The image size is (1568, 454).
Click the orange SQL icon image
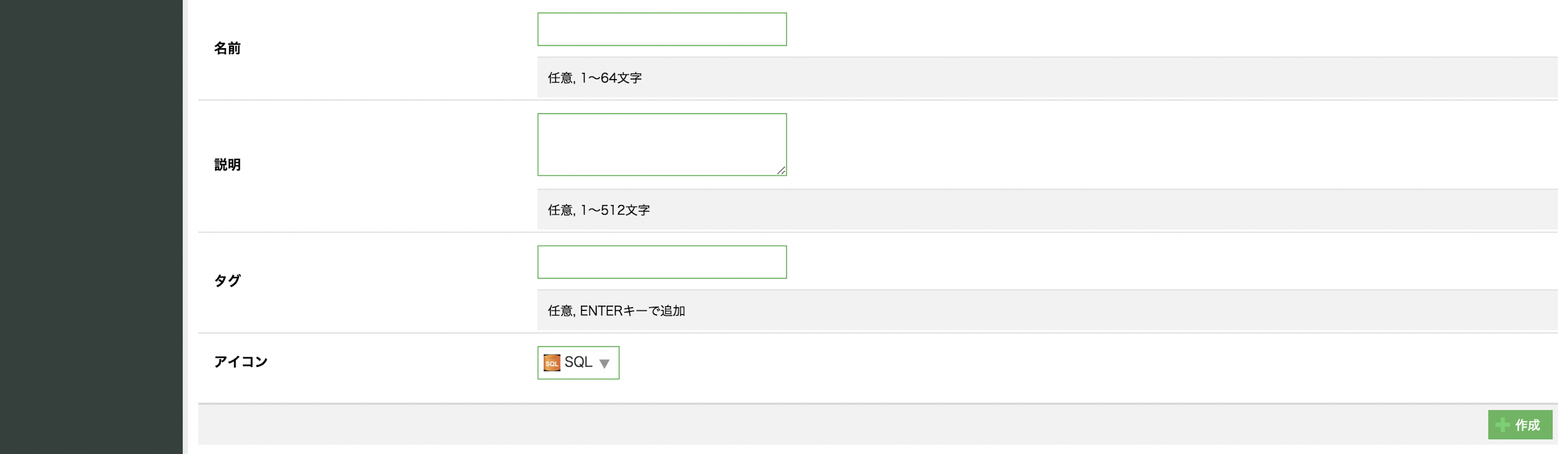pos(551,363)
